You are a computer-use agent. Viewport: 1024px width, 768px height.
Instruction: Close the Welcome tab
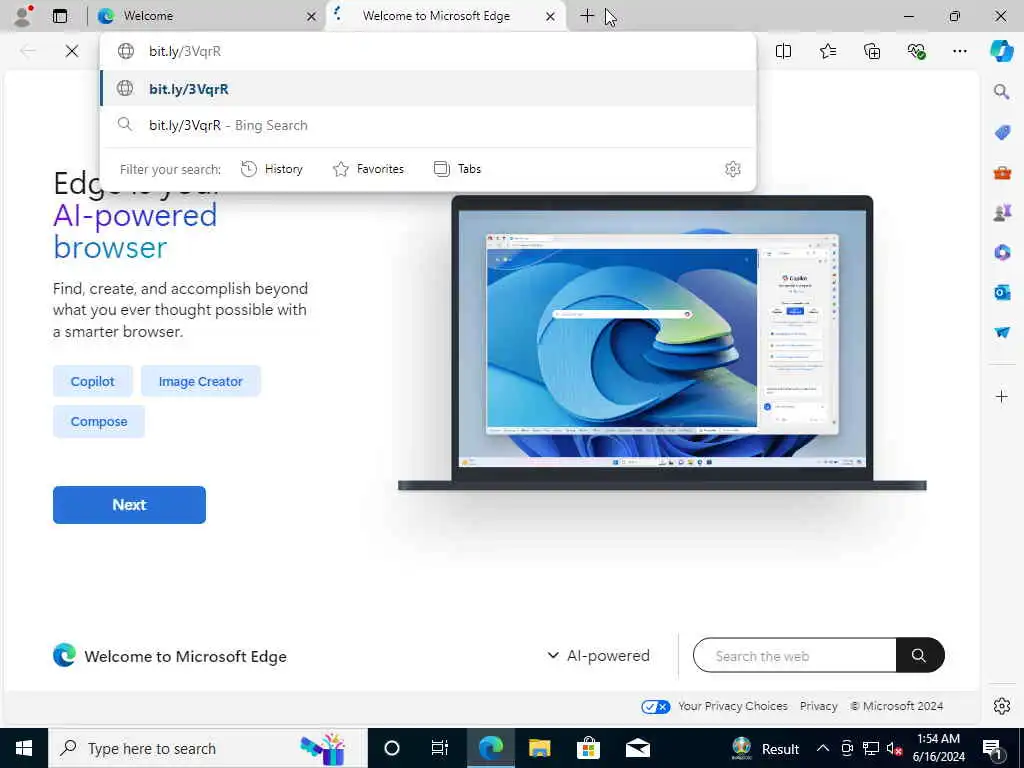[312, 16]
